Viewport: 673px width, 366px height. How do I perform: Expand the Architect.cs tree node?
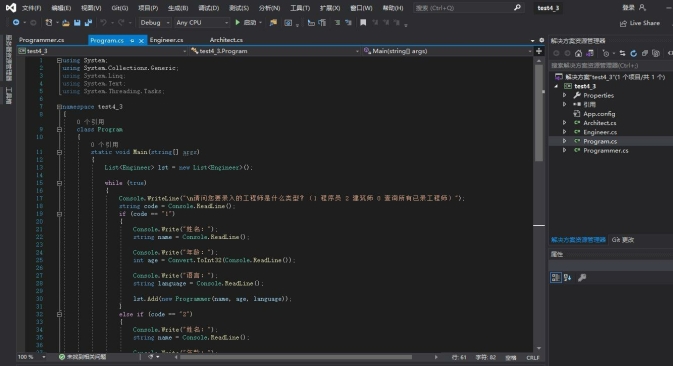coord(565,123)
